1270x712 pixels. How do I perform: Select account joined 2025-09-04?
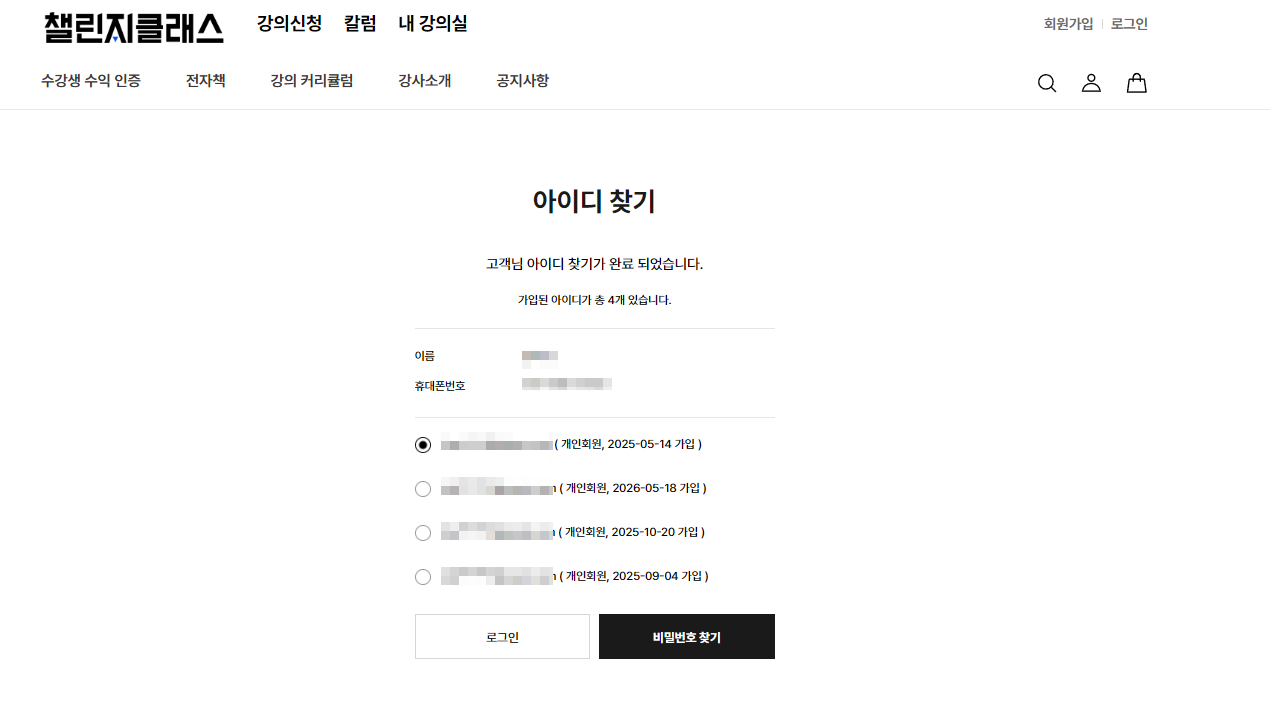point(423,577)
